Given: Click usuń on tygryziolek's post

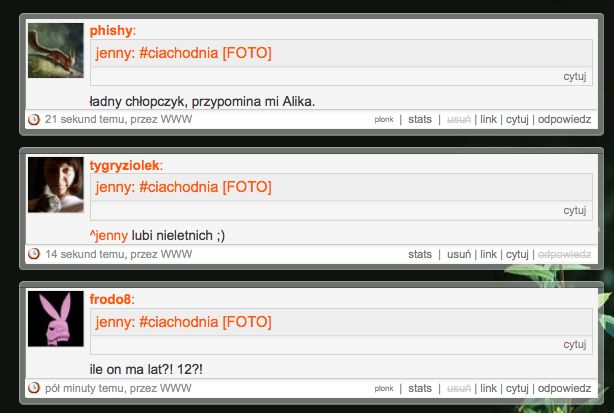Looking at the screenshot, I should pyautogui.click(x=459, y=254).
